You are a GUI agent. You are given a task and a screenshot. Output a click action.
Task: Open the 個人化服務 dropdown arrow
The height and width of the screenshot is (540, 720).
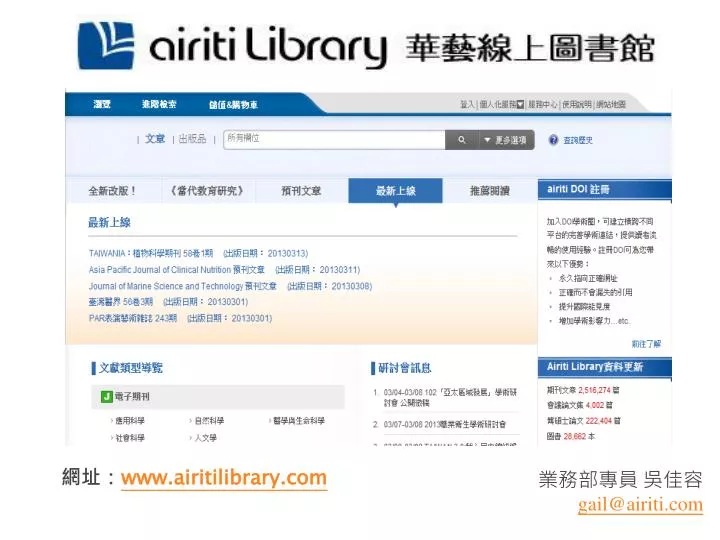click(x=520, y=105)
